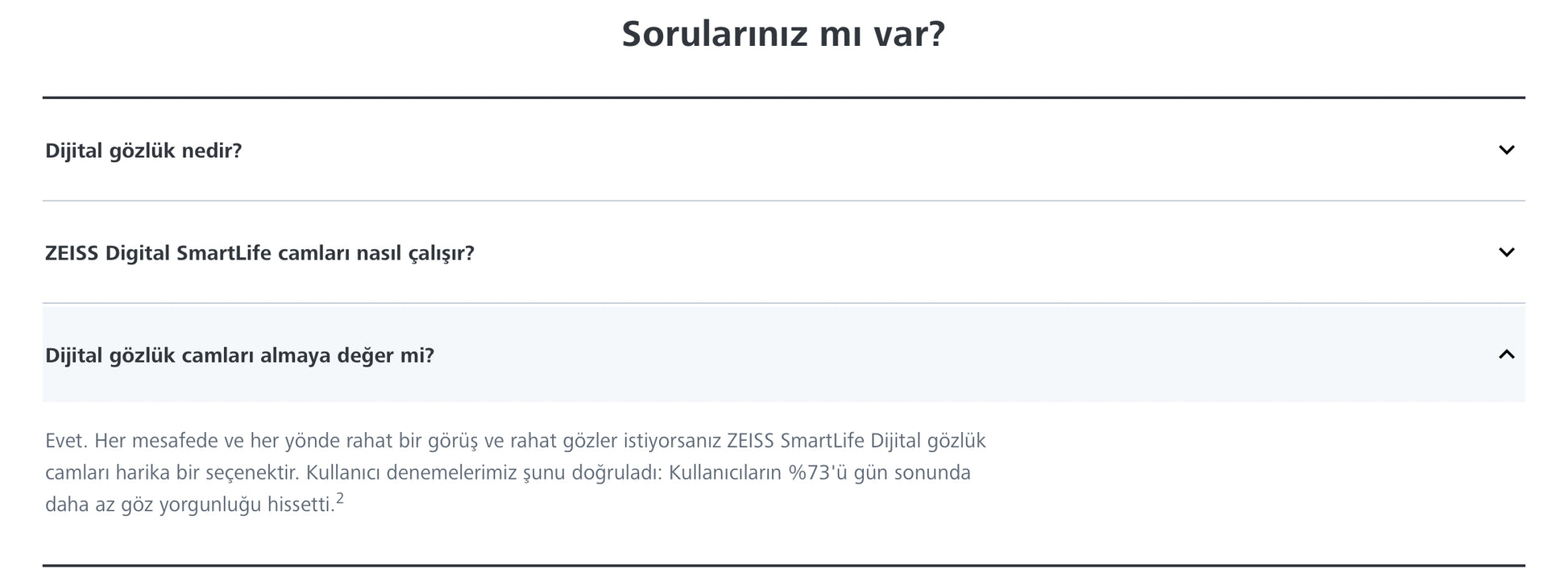Image resolution: width=1568 pixels, height=577 pixels.
Task: Click the "Dijital gözlük camları almaya değer mi?" title
Action: point(239,355)
